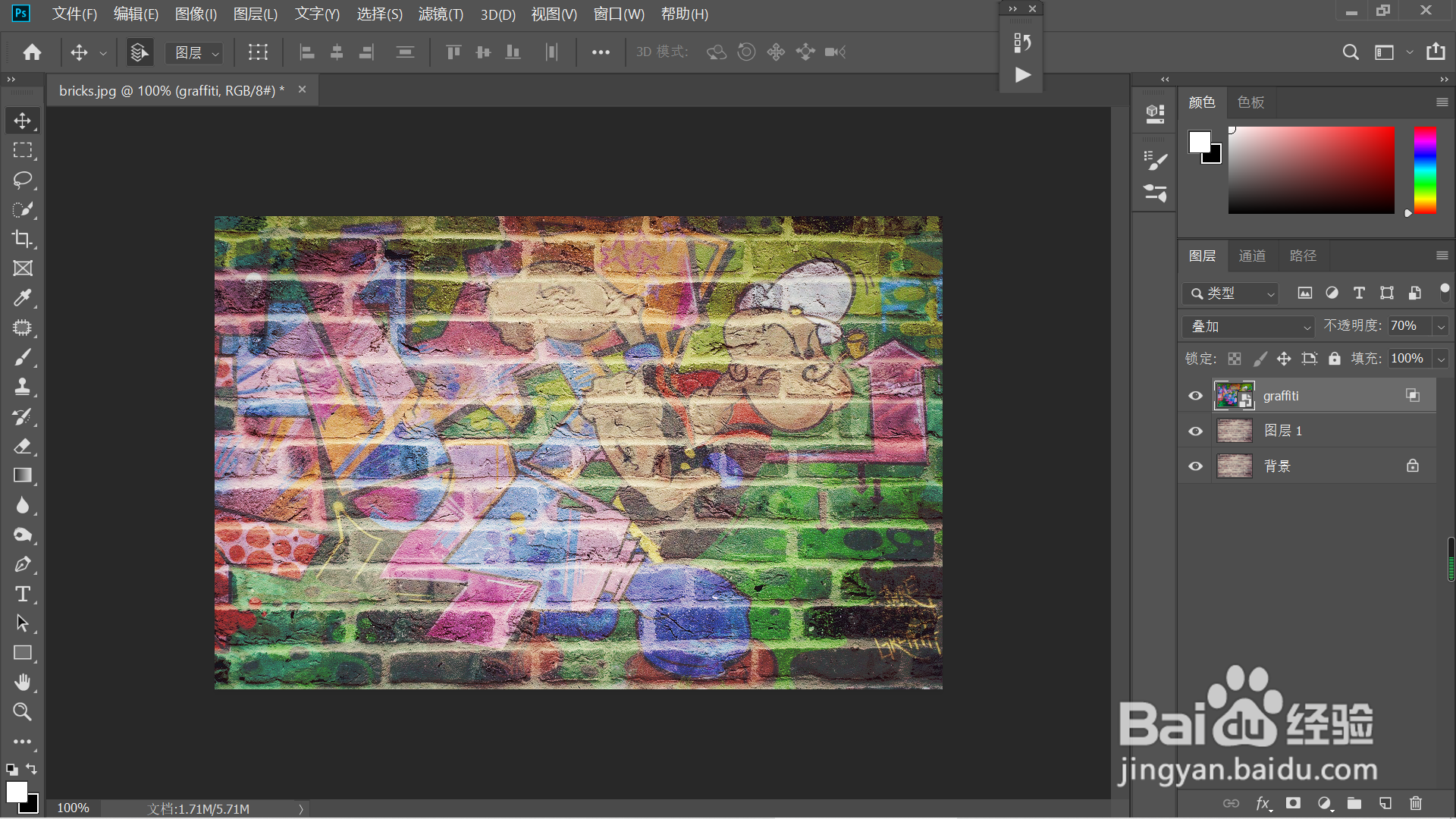Select the Move tool
This screenshot has height=819, width=1456.
(23, 121)
